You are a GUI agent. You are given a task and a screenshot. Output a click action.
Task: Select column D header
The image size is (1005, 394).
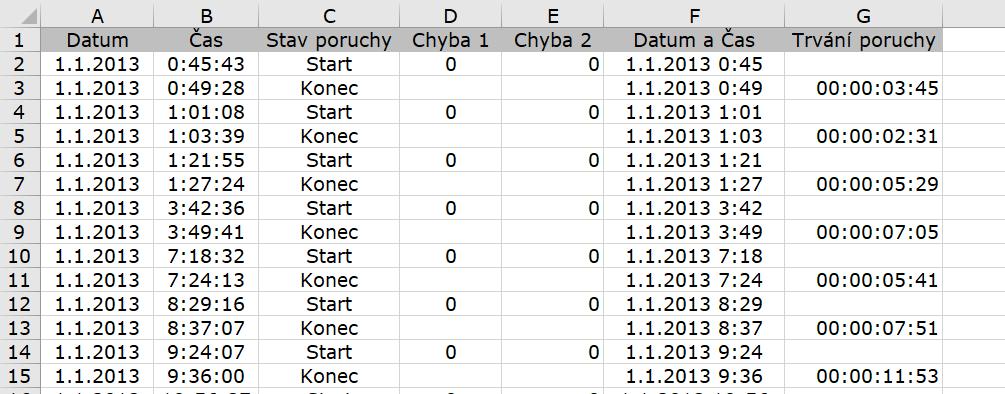pyautogui.click(x=451, y=15)
